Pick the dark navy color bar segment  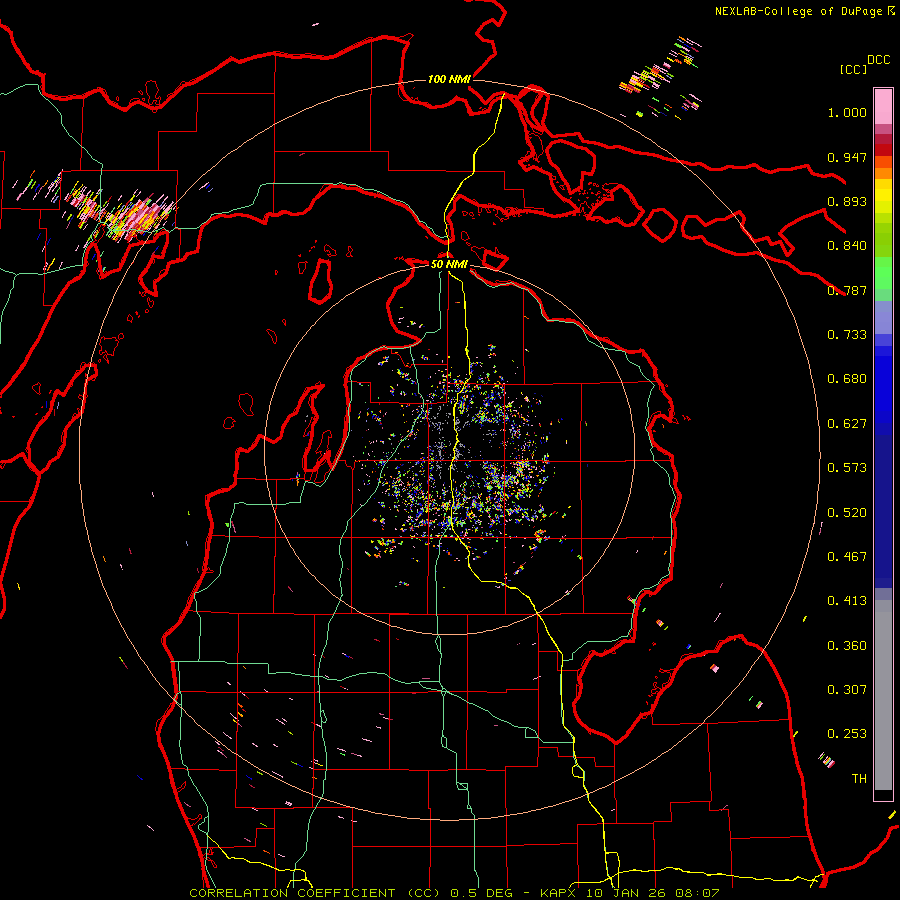pyautogui.click(x=883, y=508)
